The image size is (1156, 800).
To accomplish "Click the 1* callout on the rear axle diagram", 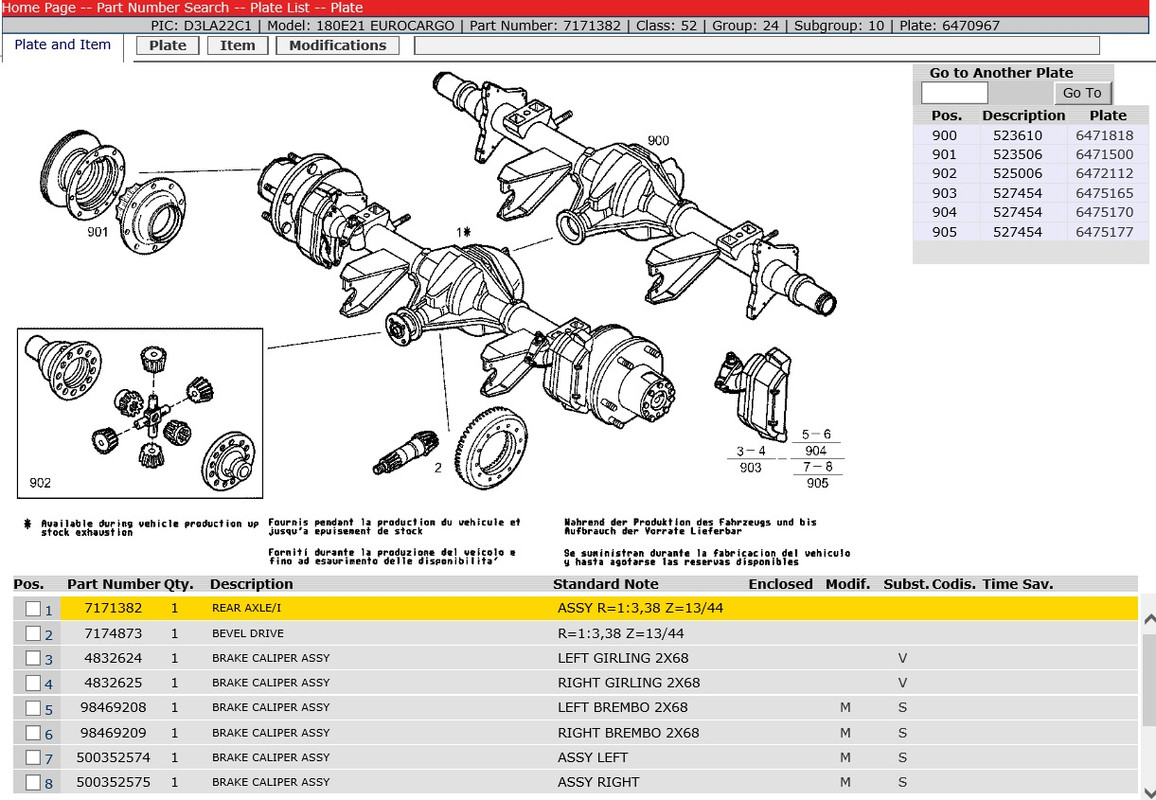I will (x=463, y=232).
